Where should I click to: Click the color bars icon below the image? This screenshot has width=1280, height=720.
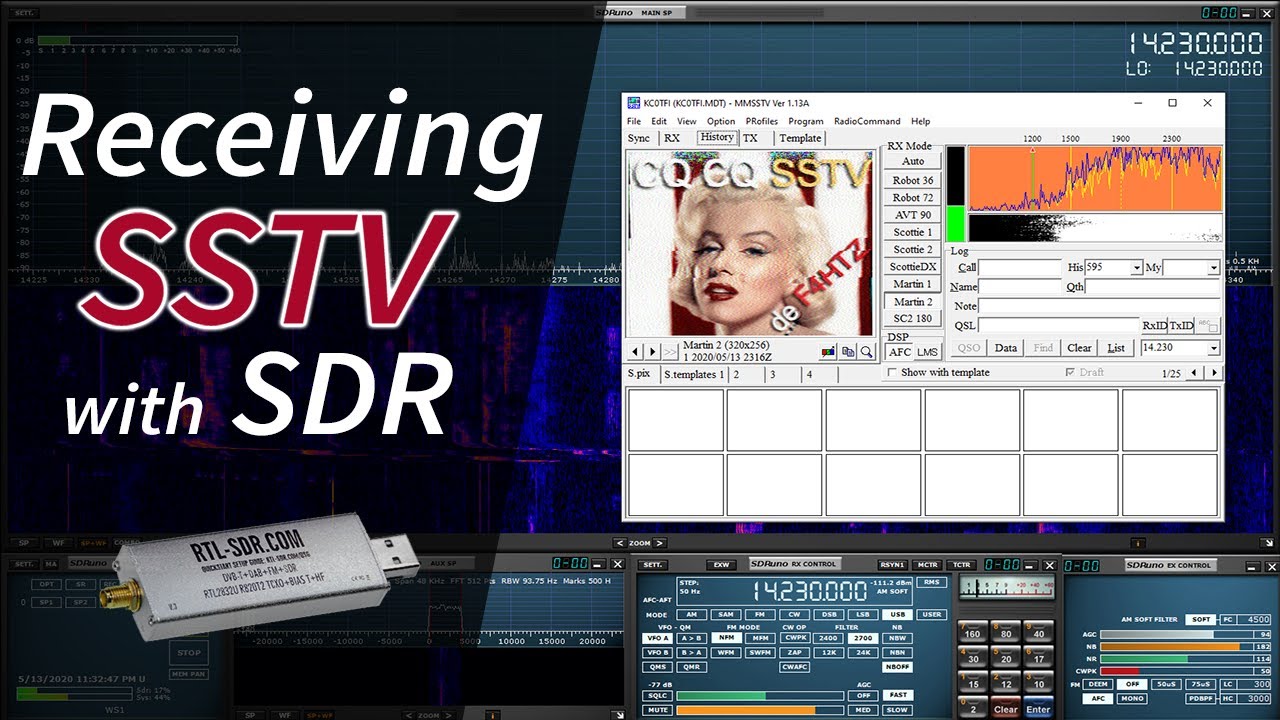point(828,351)
